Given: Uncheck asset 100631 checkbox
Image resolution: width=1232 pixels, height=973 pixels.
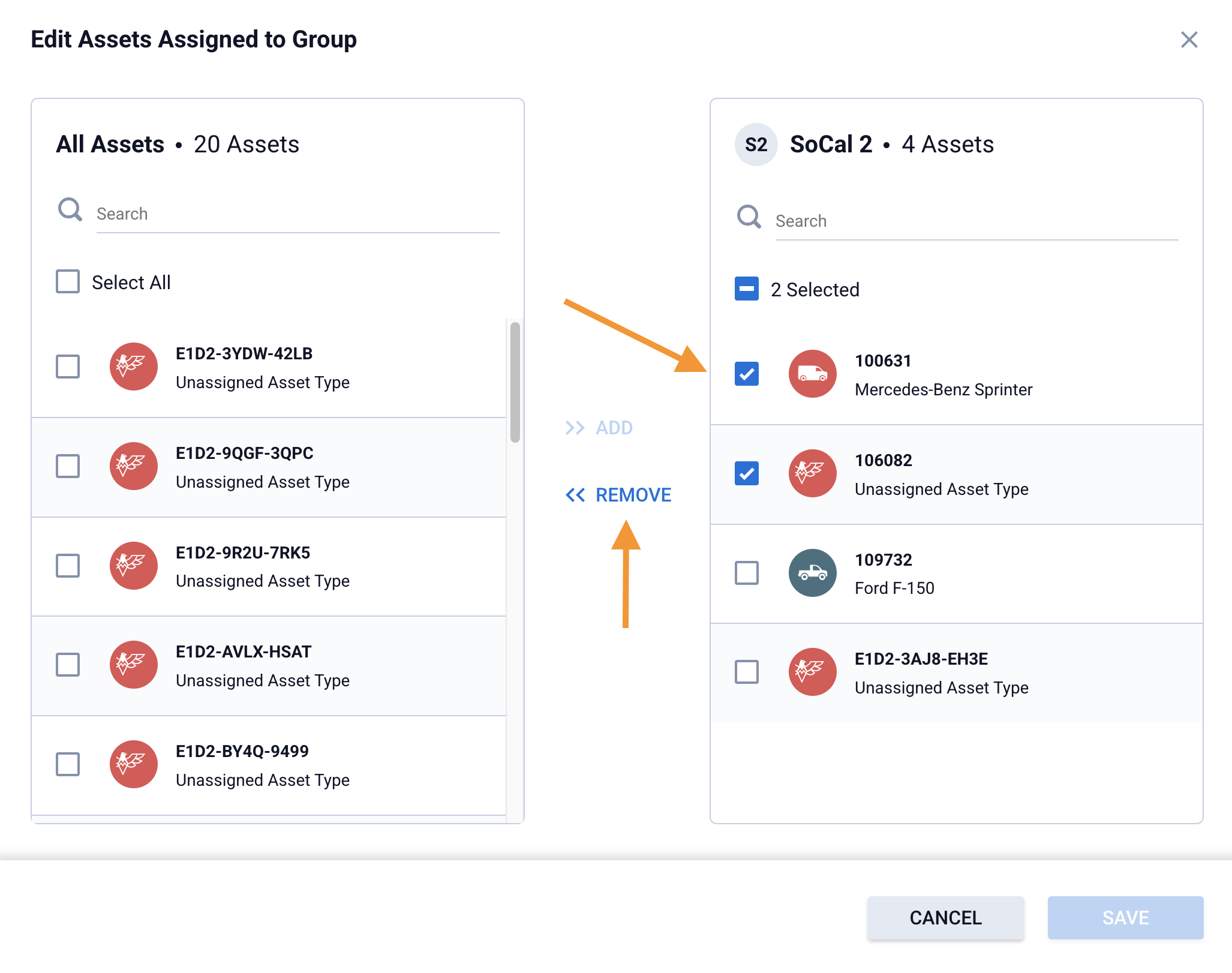Looking at the screenshot, I should [747, 374].
